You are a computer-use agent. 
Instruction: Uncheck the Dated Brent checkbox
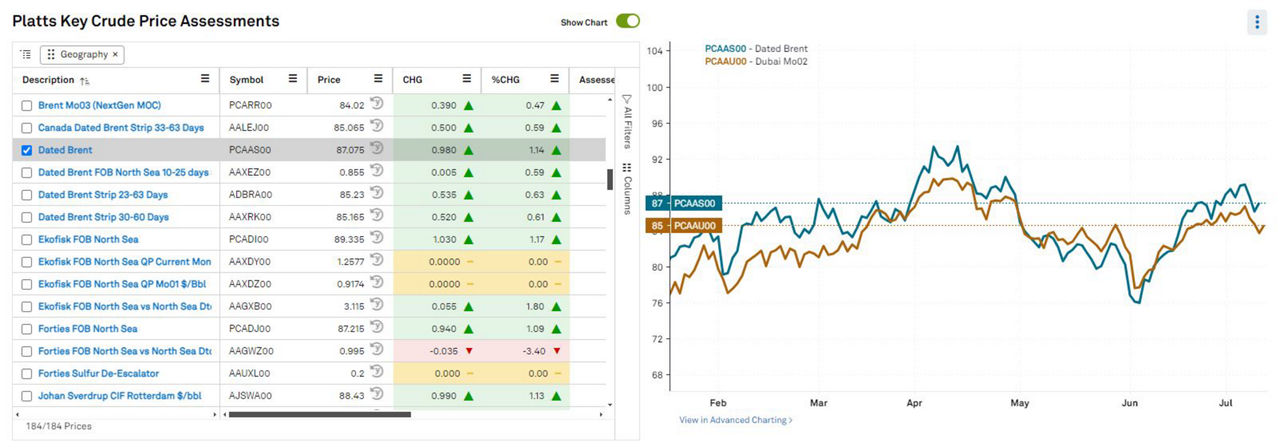27,150
